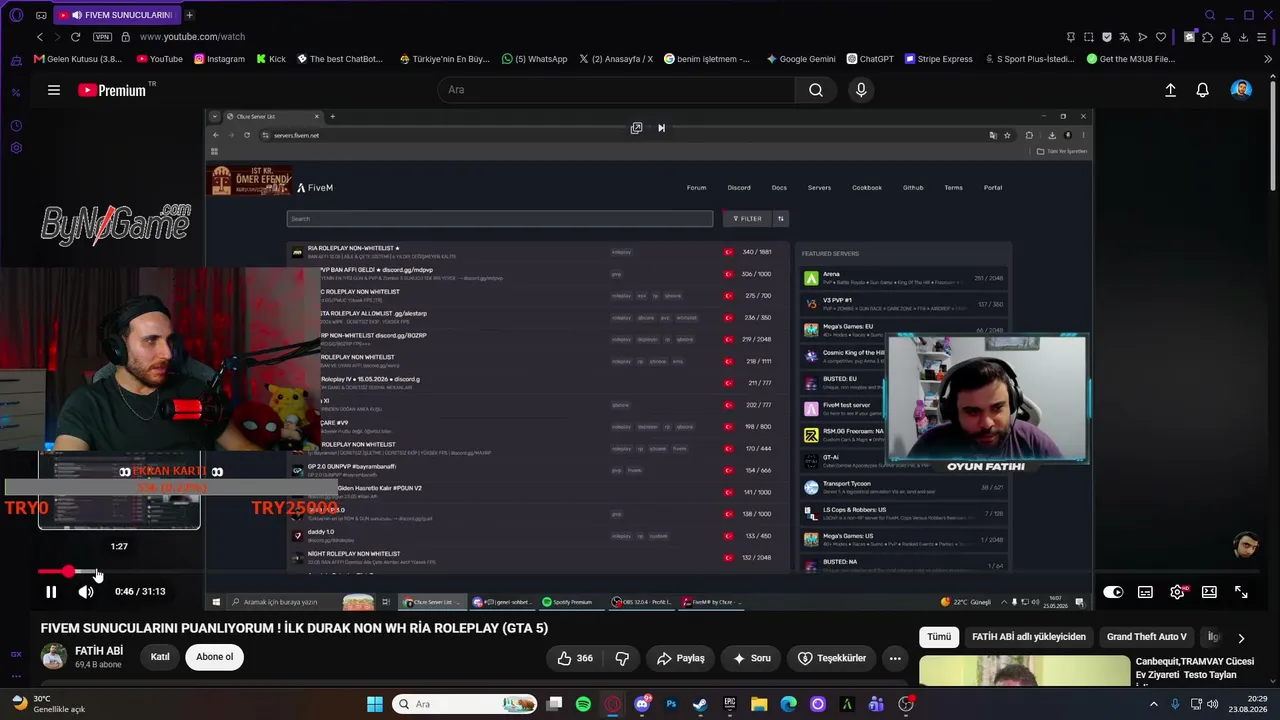
Task: Open more actions menu under video
Action: coord(895,658)
